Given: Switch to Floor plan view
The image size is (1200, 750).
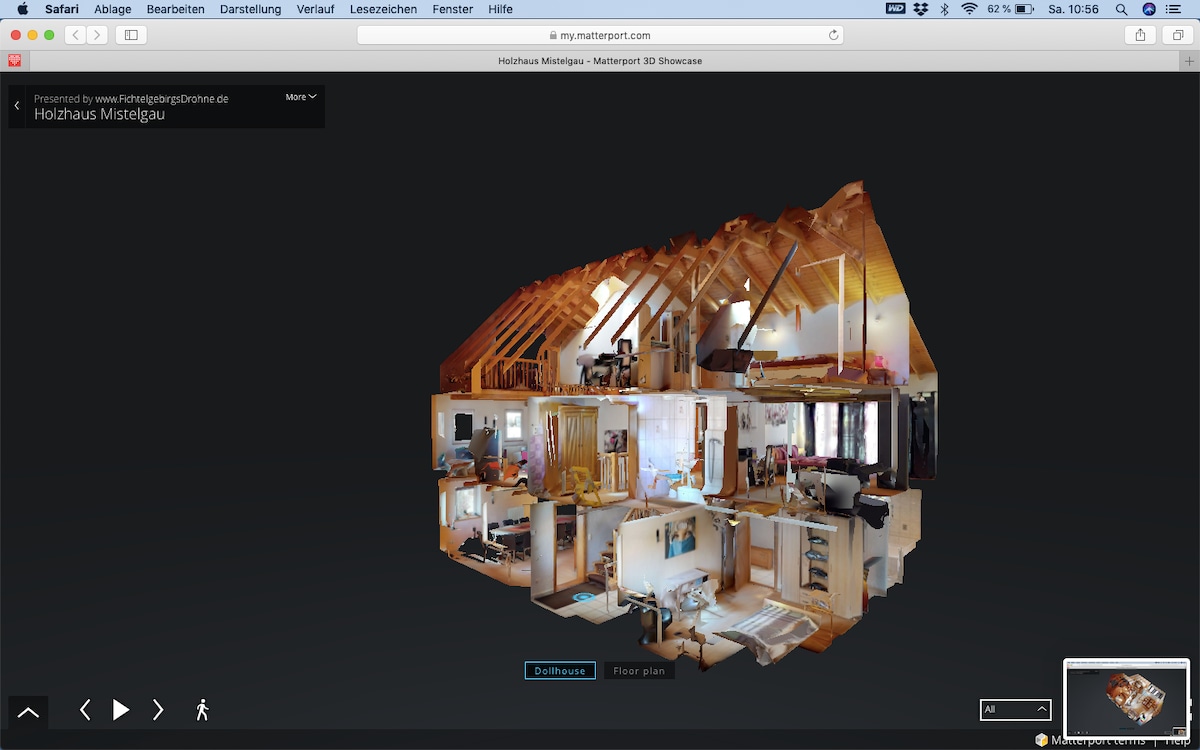Looking at the screenshot, I should click(x=639, y=671).
